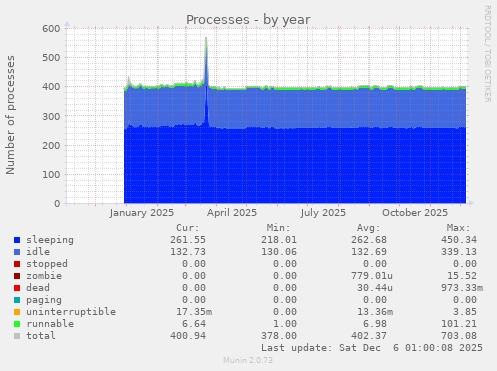
Task: Click the paging legend color swatch
Action: 17,300
